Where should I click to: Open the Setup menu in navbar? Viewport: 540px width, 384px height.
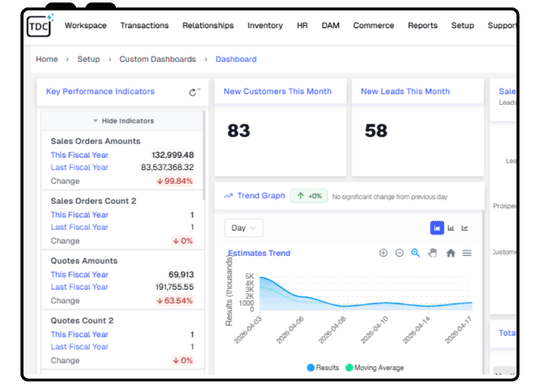[x=463, y=25]
